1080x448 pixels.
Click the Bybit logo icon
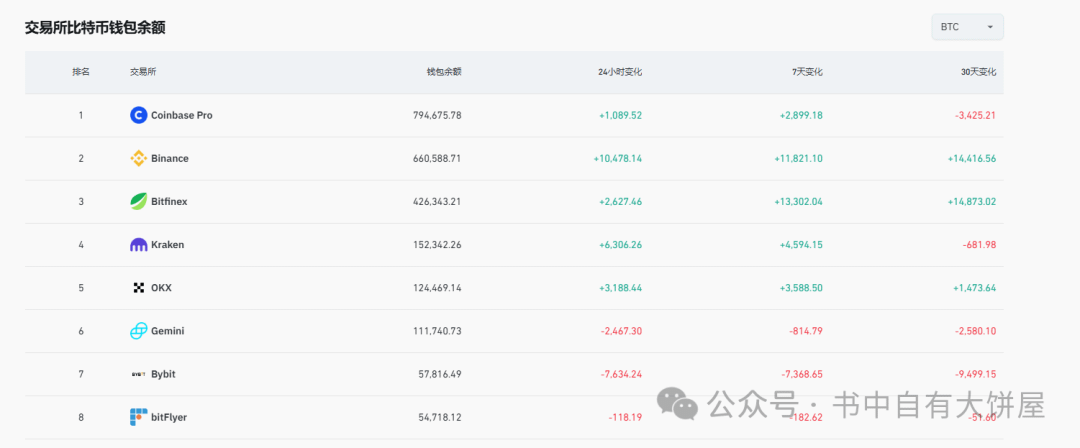coord(138,374)
